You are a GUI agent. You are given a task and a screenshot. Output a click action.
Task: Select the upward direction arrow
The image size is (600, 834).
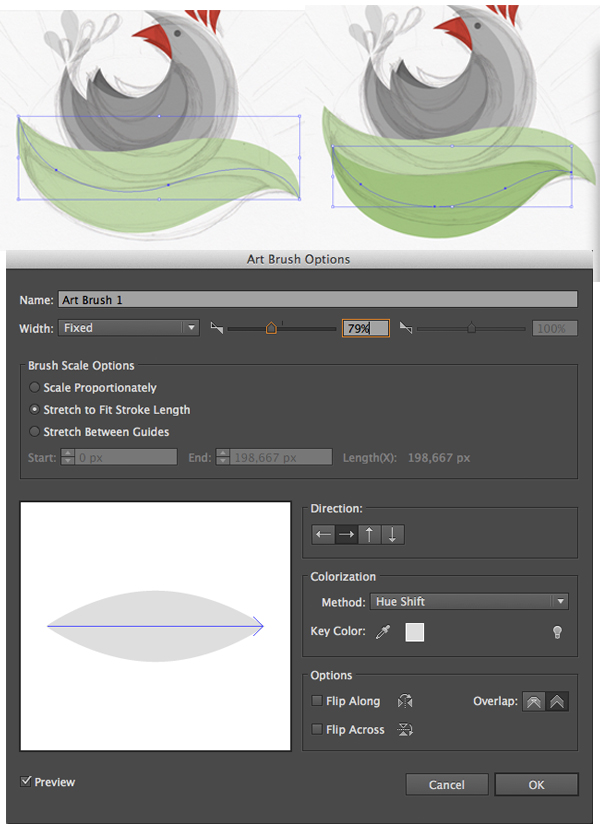tap(370, 534)
